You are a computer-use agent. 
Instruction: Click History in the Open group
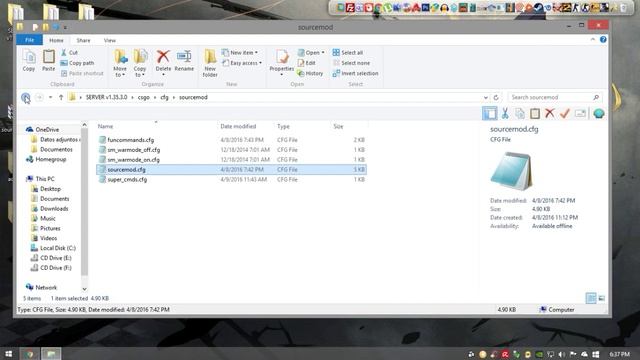[310, 73]
